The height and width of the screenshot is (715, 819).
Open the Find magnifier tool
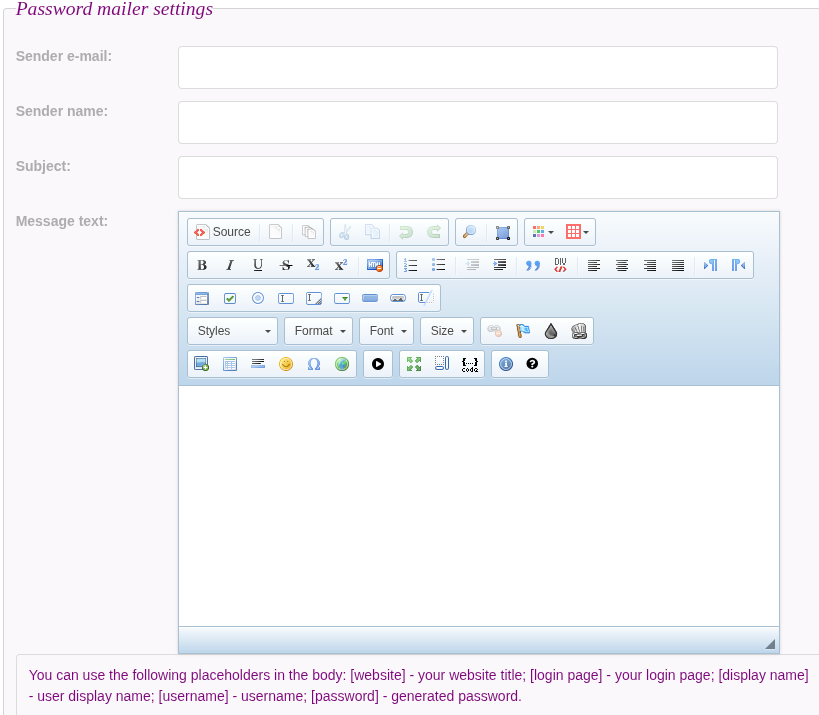tap(470, 232)
